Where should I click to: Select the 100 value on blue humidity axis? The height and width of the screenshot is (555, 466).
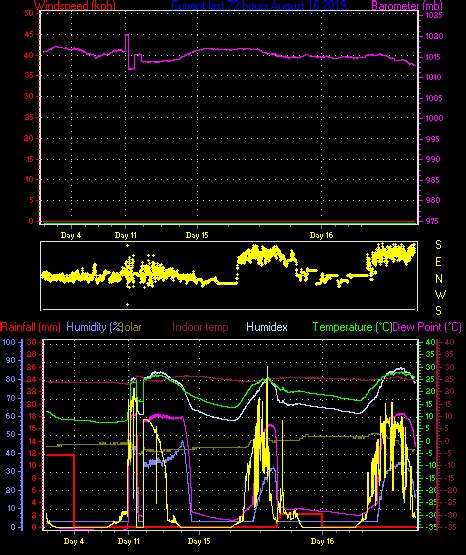coord(9,342)
